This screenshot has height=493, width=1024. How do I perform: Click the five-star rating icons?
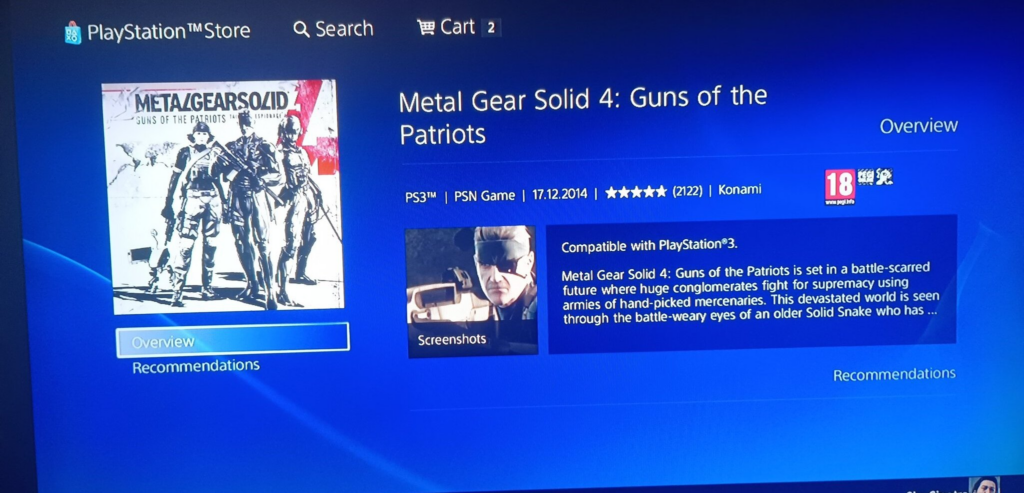[635, 192]
